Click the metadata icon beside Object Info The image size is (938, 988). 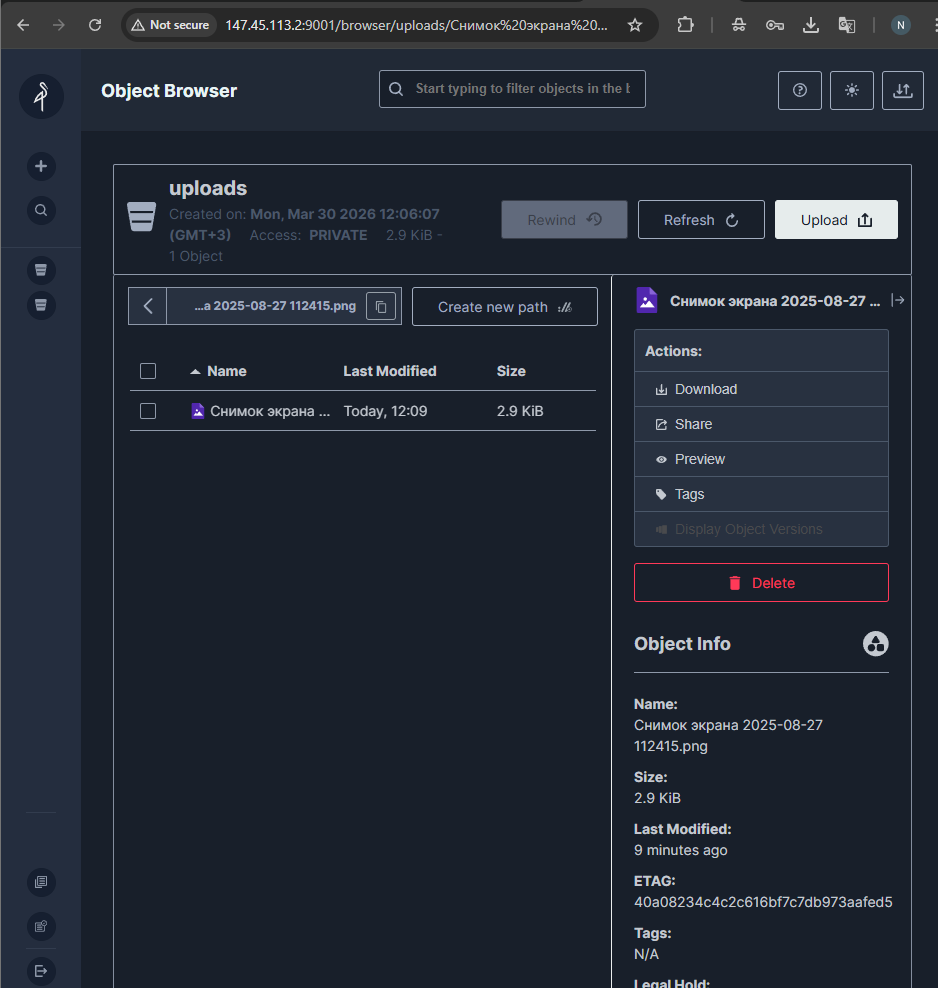(x=876, y=644)
